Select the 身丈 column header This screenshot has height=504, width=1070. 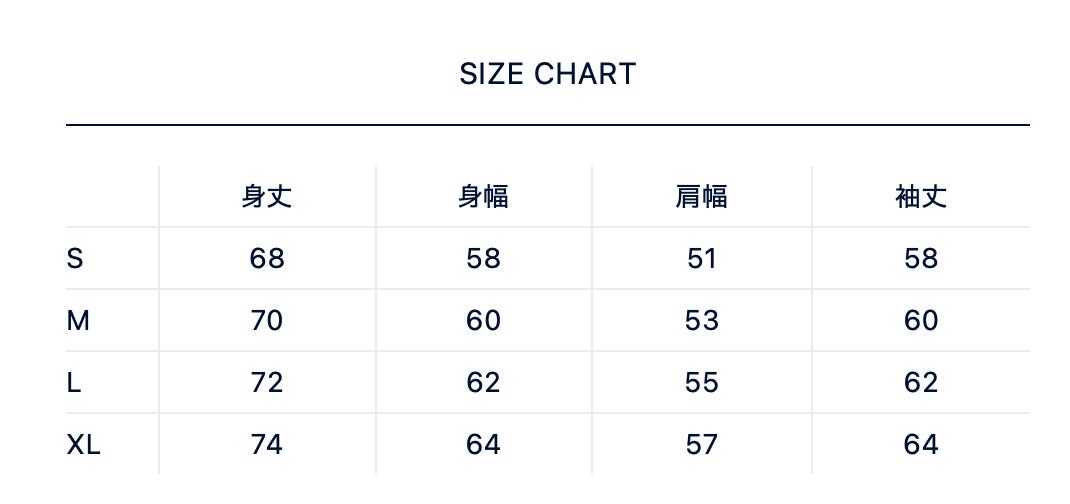pos(267,196)
